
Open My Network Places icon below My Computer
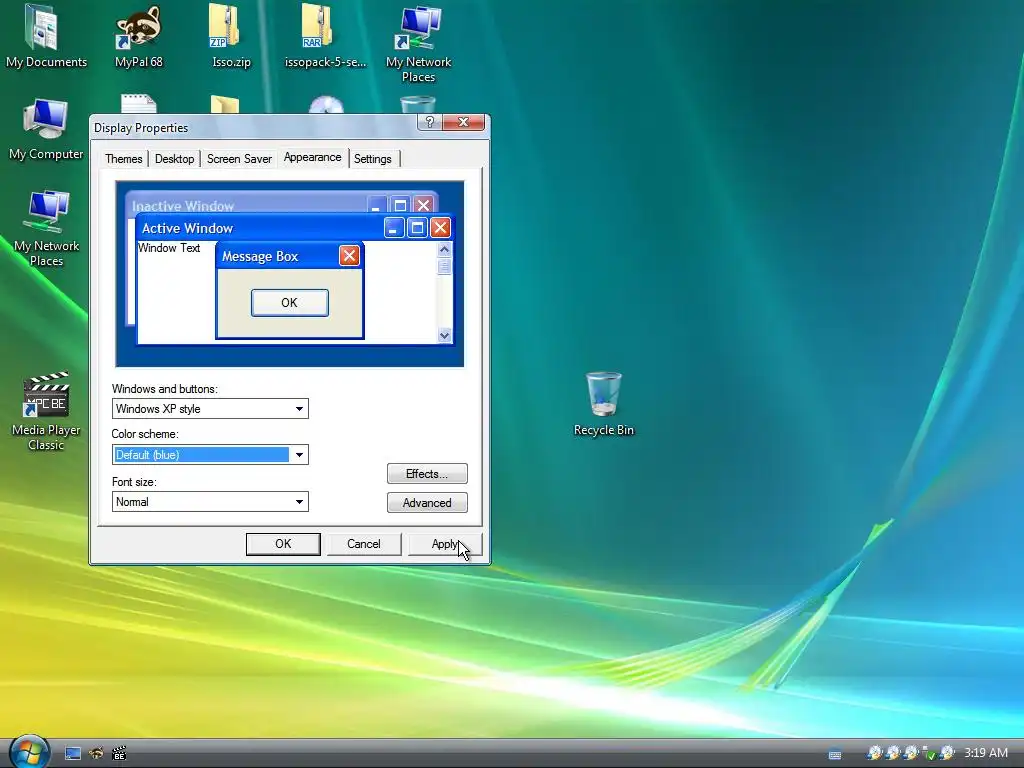46,228
